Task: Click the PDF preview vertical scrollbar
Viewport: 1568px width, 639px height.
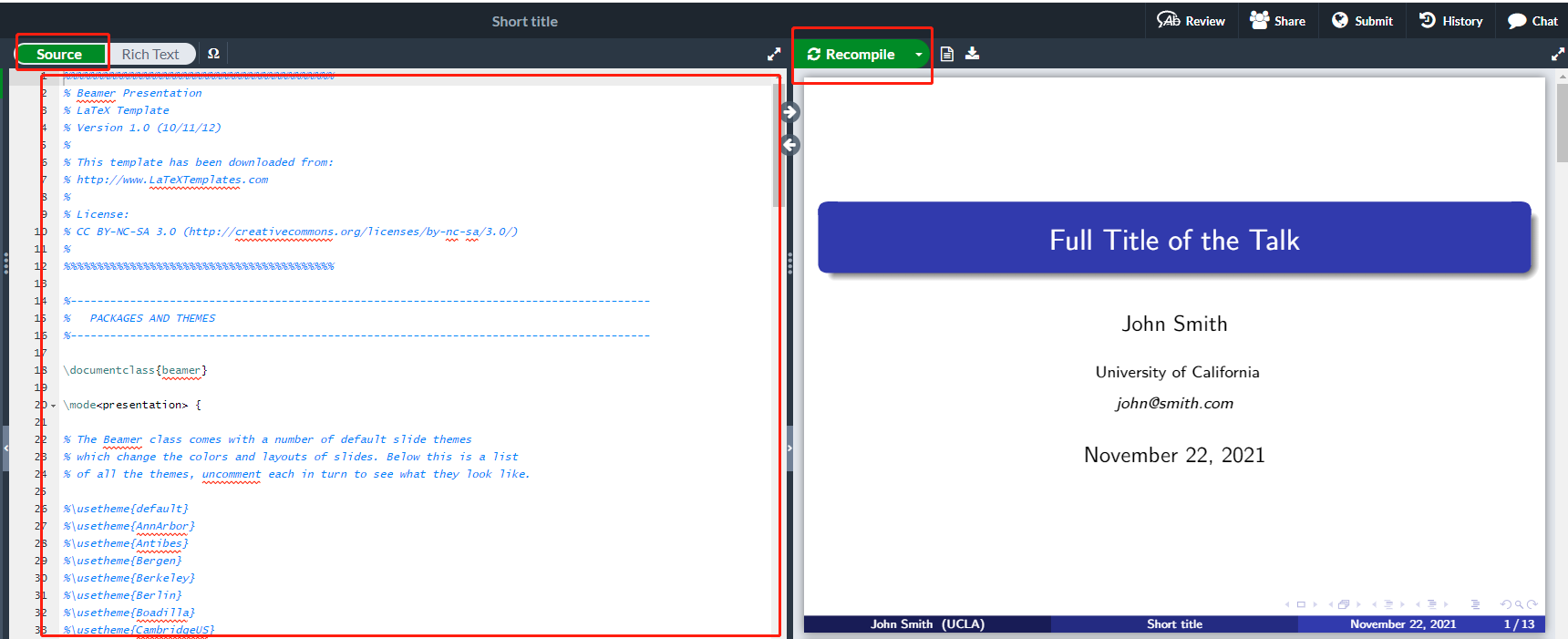Action: point(1562,128)
